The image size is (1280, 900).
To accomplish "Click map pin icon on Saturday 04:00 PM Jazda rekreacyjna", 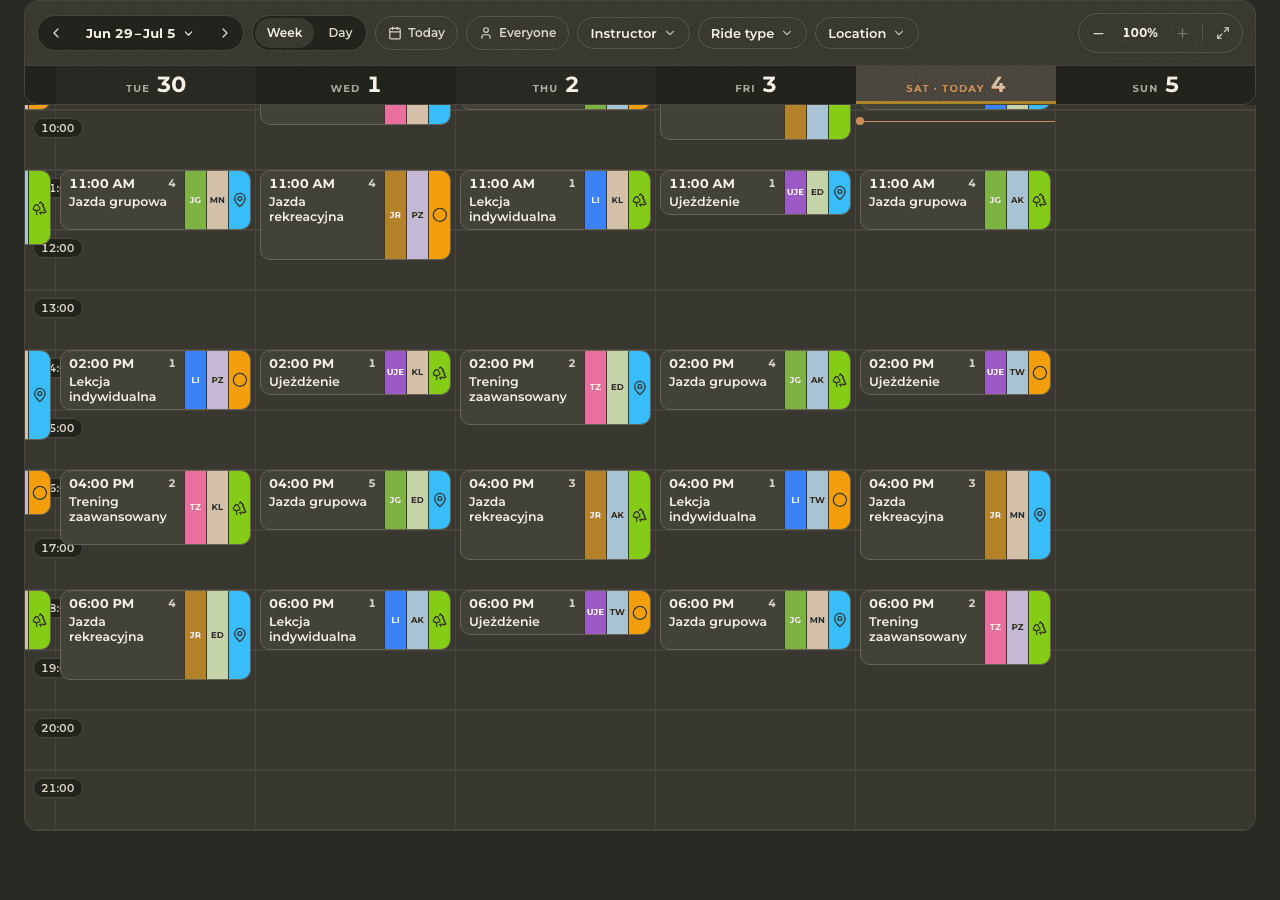I will (1040, 515).
